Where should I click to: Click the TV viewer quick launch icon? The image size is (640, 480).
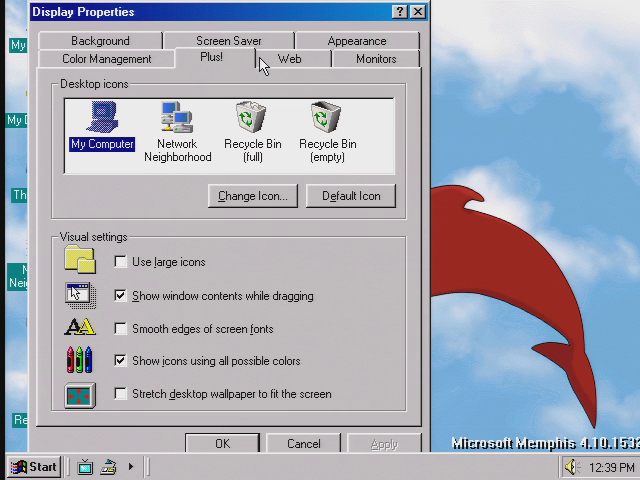[x=85, y=467]
